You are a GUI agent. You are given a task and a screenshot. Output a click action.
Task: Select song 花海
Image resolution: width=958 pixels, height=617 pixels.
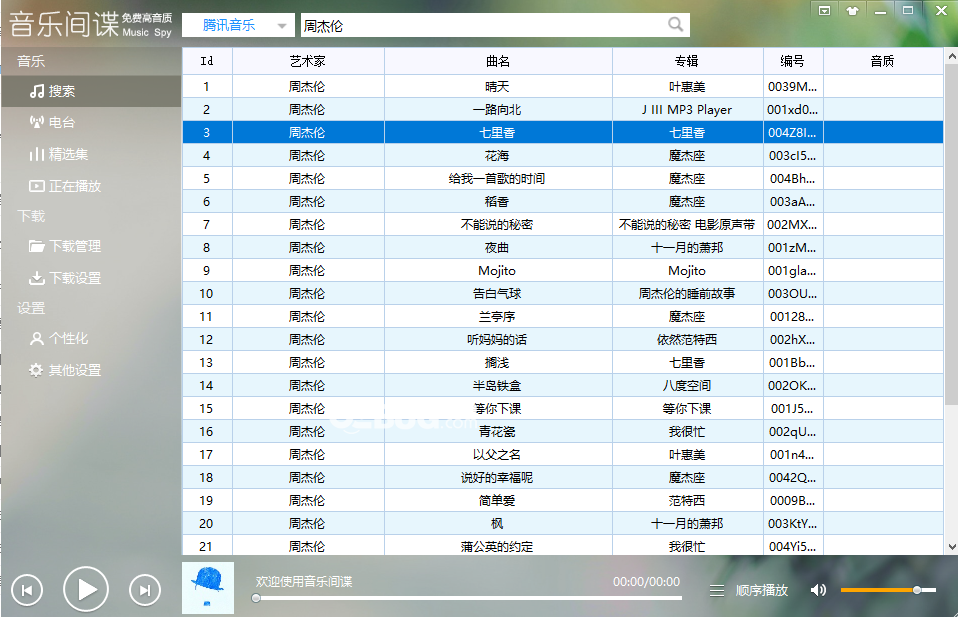click(x=497, y=156)
